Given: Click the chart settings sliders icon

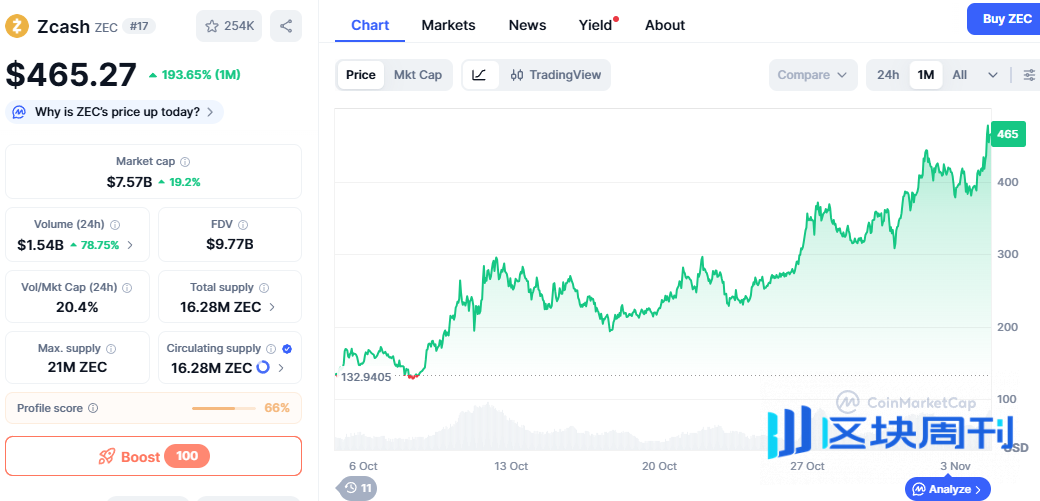Looking at the screenshot, I should point(1029,75).
